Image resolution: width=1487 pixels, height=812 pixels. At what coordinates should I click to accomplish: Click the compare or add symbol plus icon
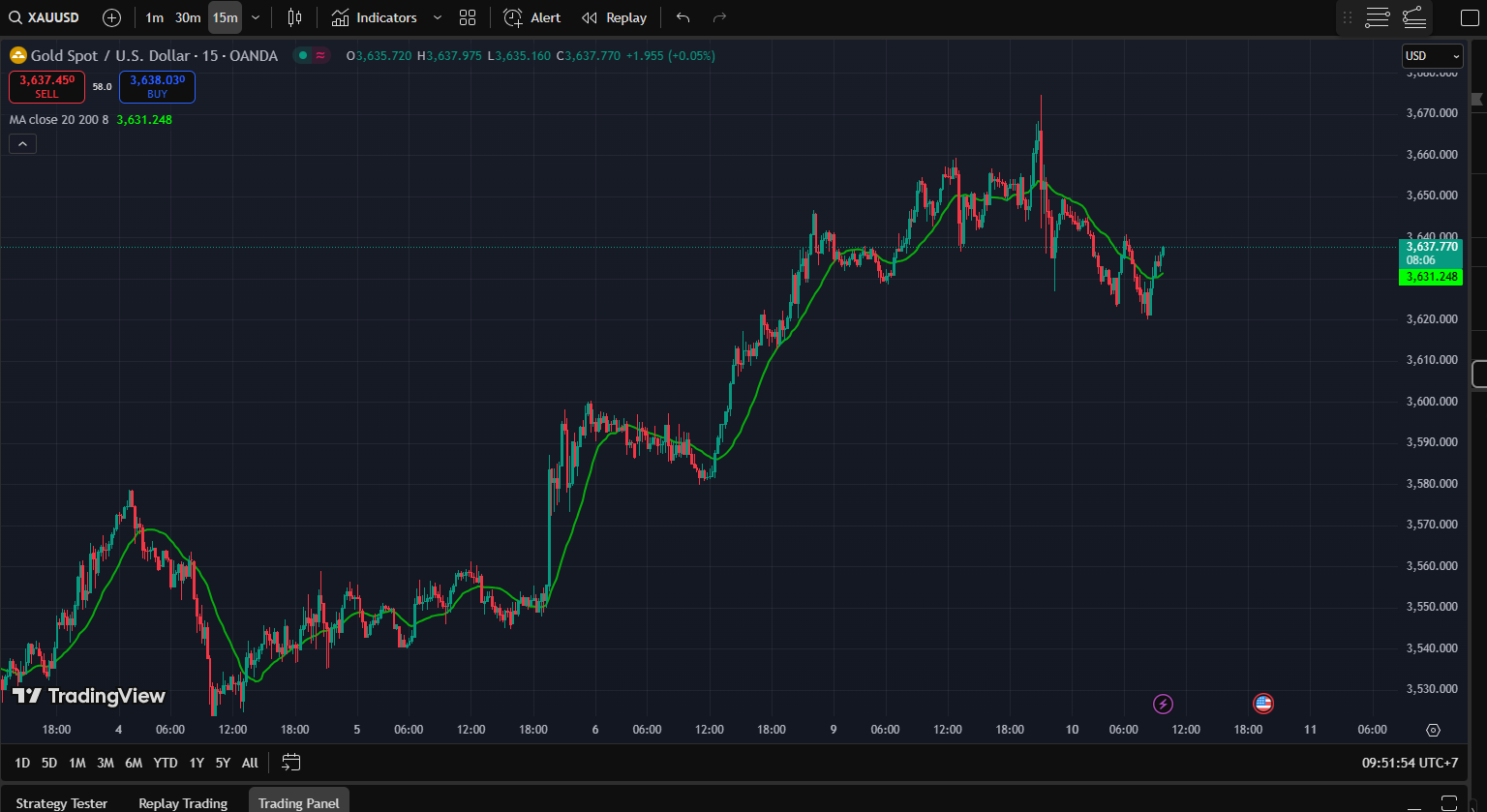112,17
